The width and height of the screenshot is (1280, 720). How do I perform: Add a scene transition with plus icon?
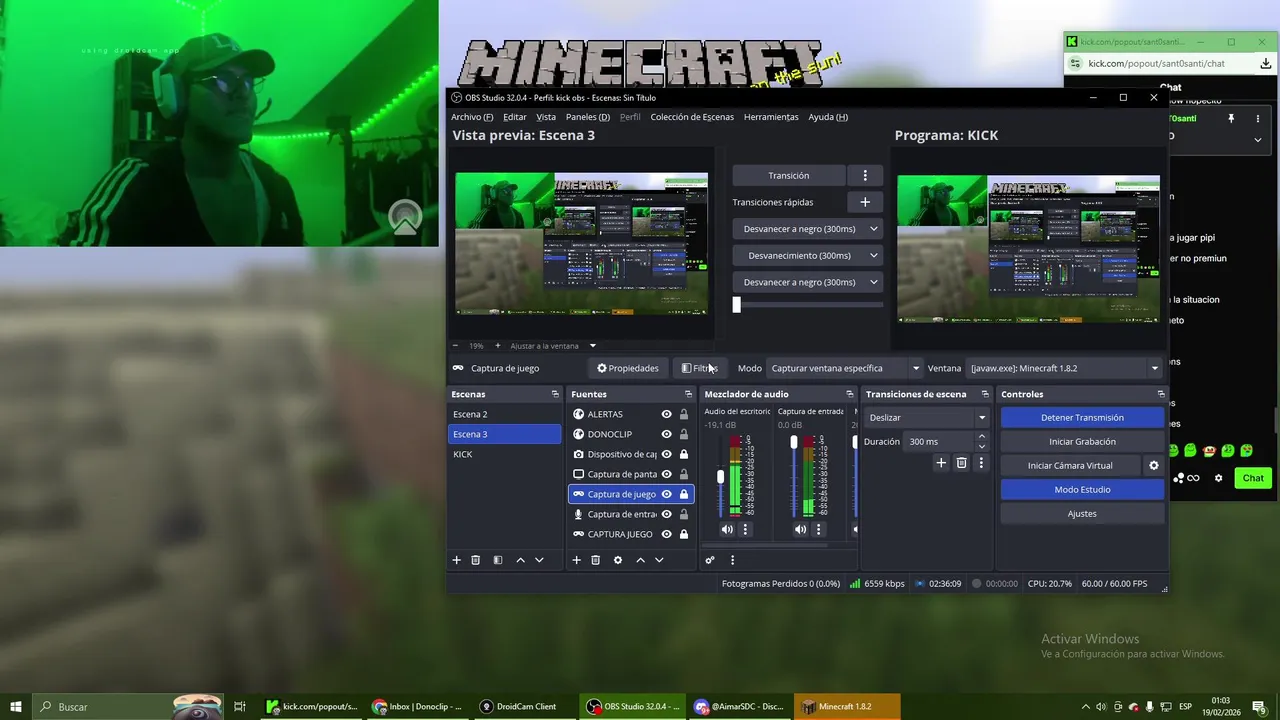click(941, 463)
